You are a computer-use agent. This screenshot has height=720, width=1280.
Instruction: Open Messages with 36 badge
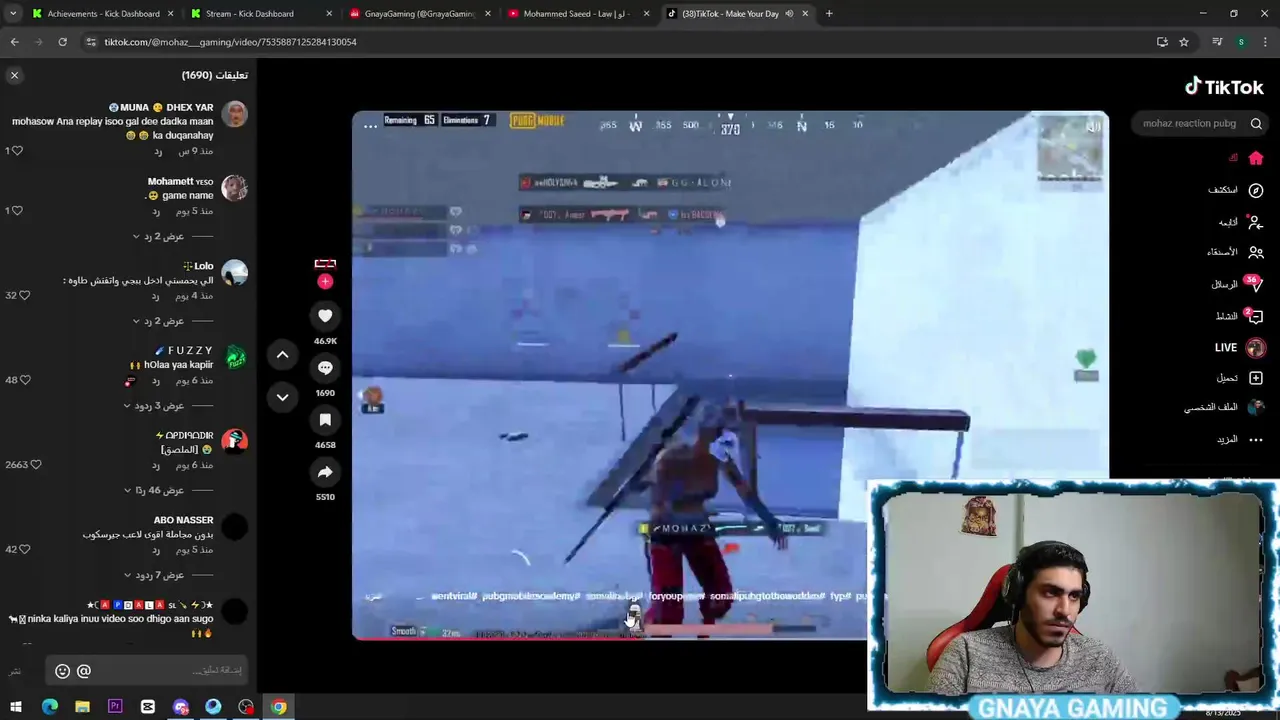click(1254, 284)
